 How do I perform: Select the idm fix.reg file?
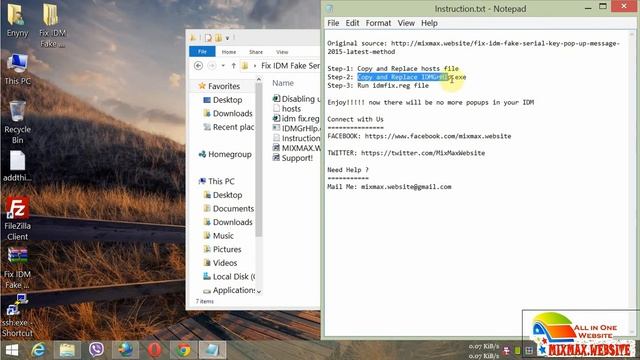(x=296, y=118)
